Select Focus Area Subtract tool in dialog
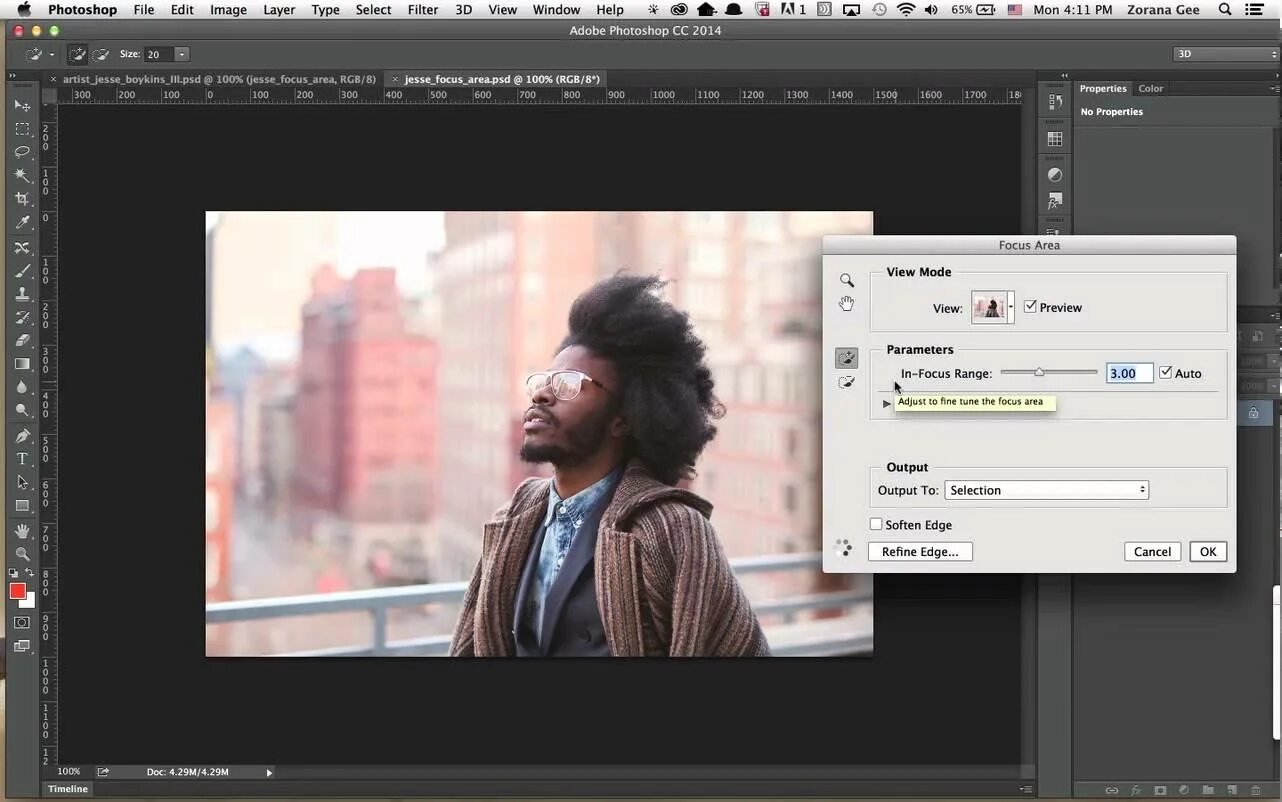 pos(847,382)
